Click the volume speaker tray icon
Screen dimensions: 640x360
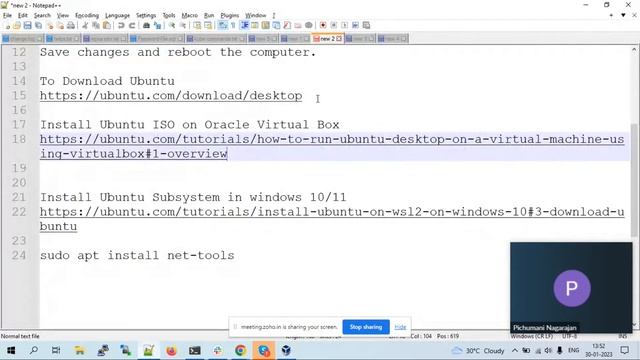[548, 351]
